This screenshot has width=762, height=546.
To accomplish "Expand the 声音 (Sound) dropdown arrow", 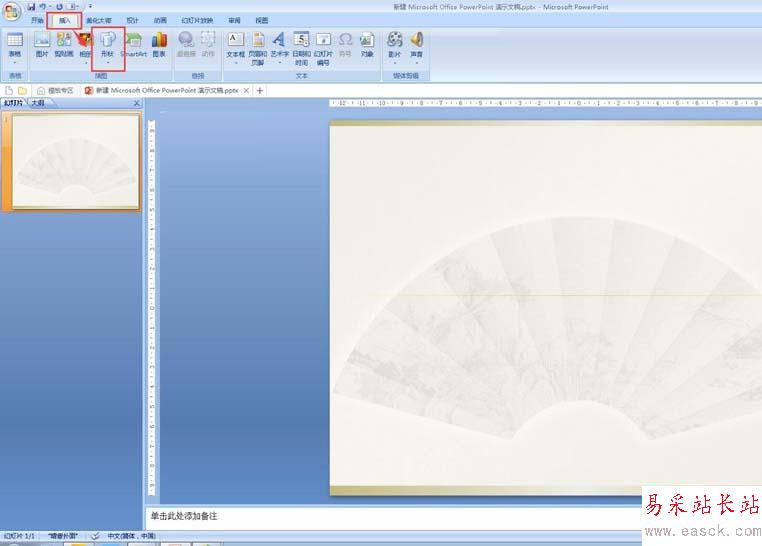I will coord(416,63).
